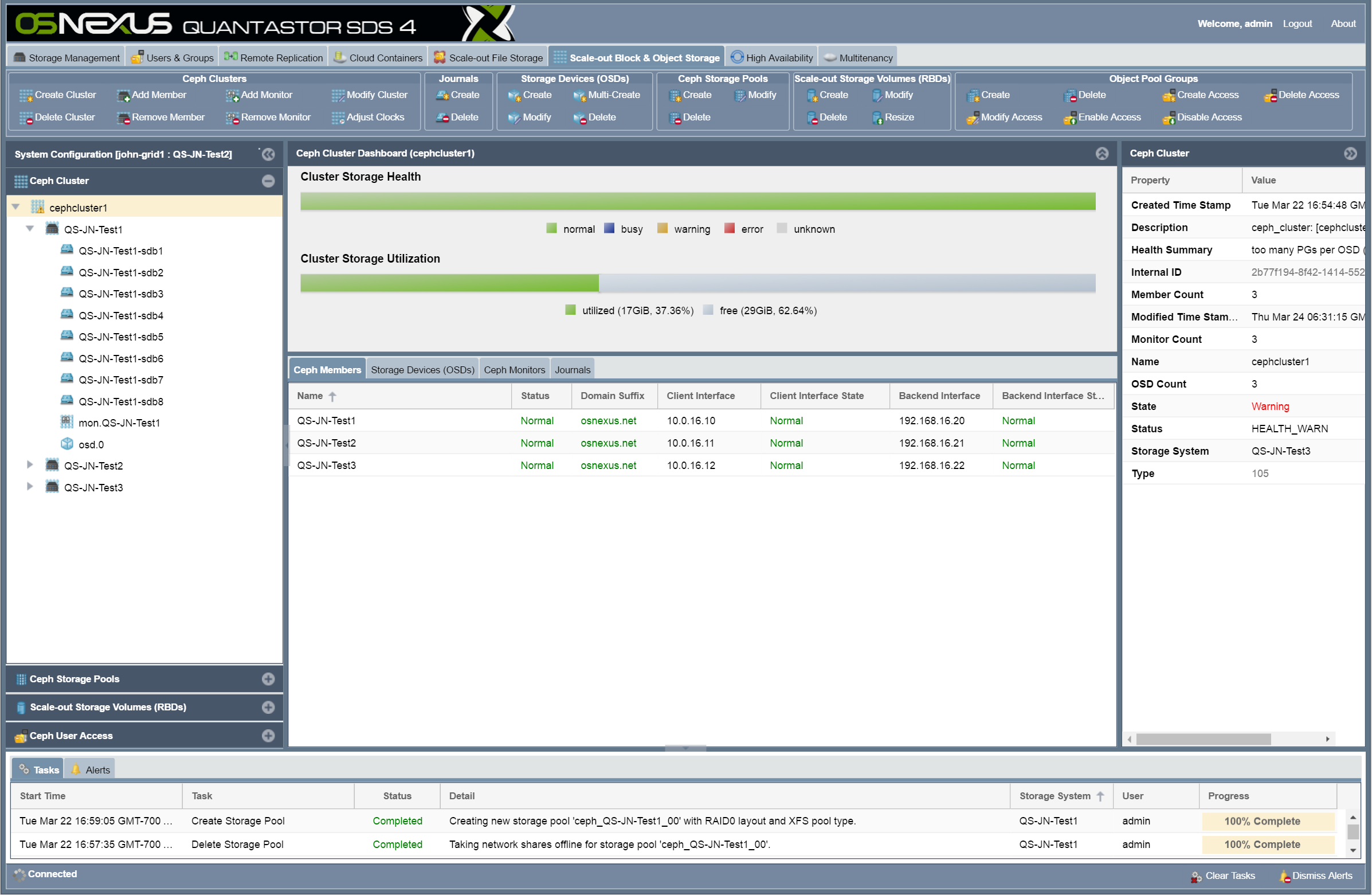1372x895 pixels.
Task: Expand the Ceph Storage Pools panel
Action: [268, 679]
